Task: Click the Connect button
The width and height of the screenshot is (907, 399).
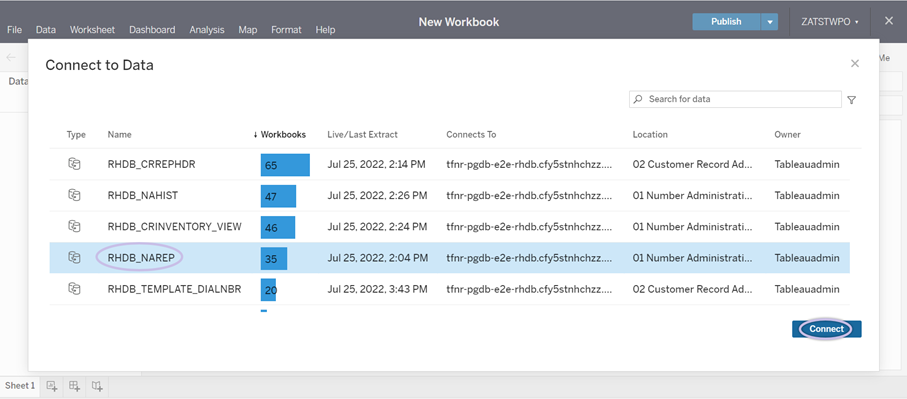Action: click(x=827, y=329)
